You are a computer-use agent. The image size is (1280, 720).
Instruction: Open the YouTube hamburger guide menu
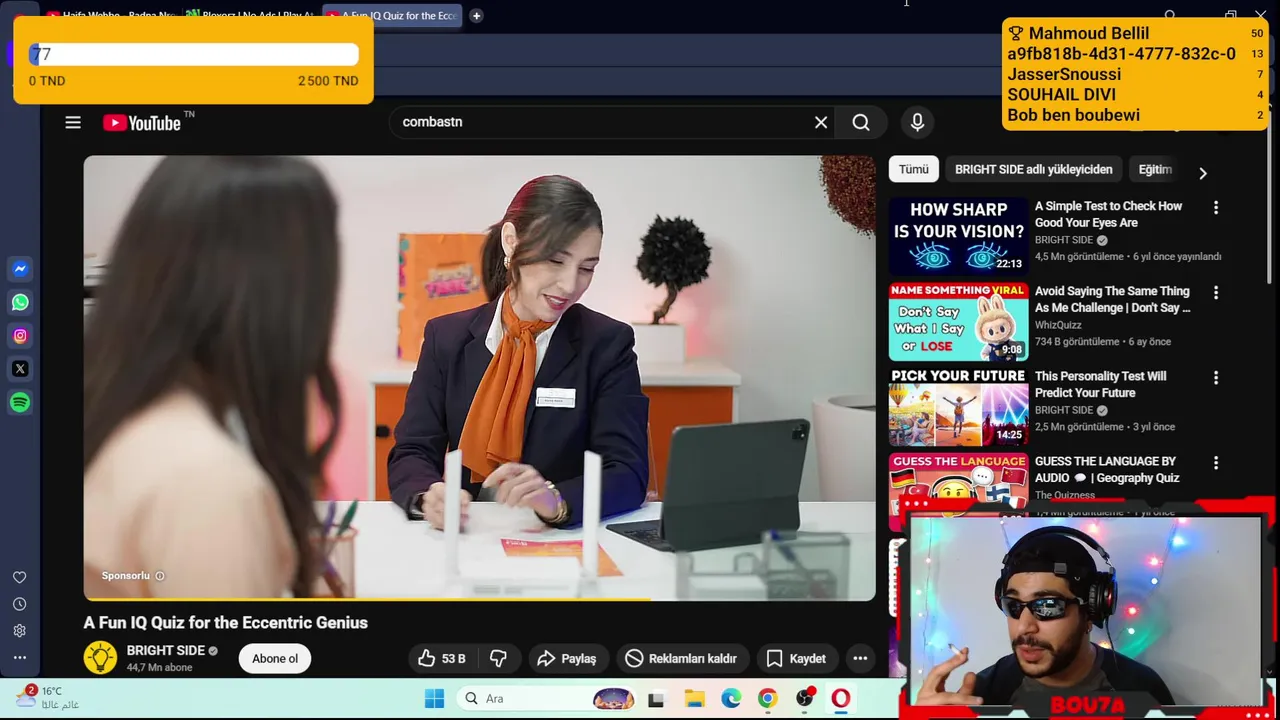pyautogui.click(x=73, y=122)
